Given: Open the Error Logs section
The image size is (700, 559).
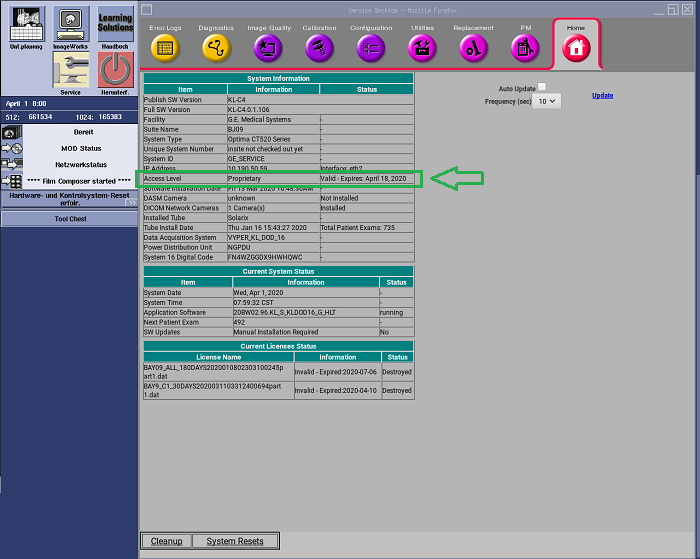Looking at the screenshot, I should [x=165, y=46].
